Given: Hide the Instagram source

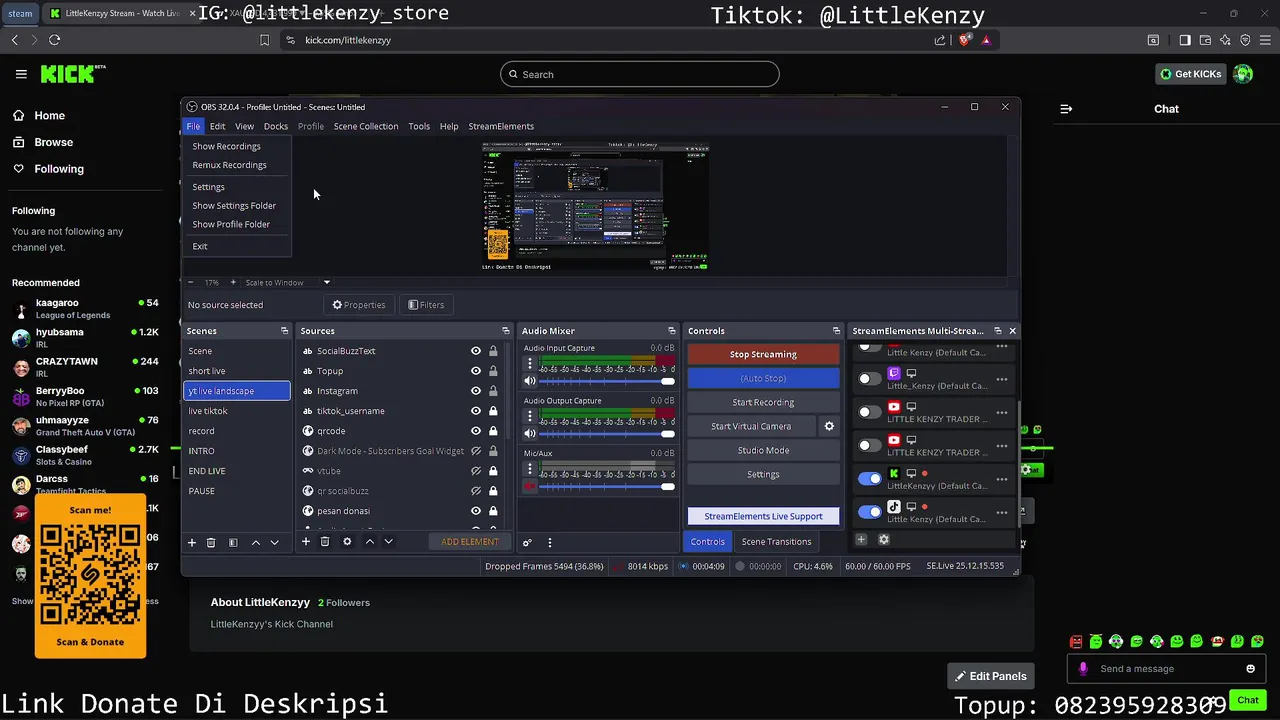Looking at the screenshot, I should tap(476, 391).
